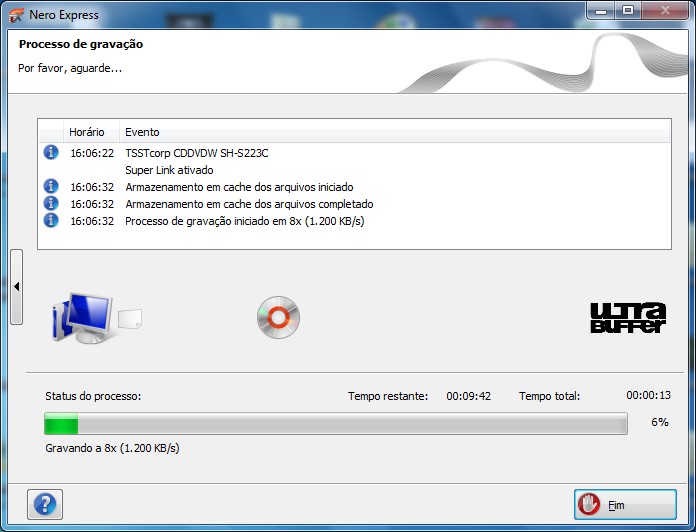Click the Evento column header
Screen dimensions: 696x532
142,132
